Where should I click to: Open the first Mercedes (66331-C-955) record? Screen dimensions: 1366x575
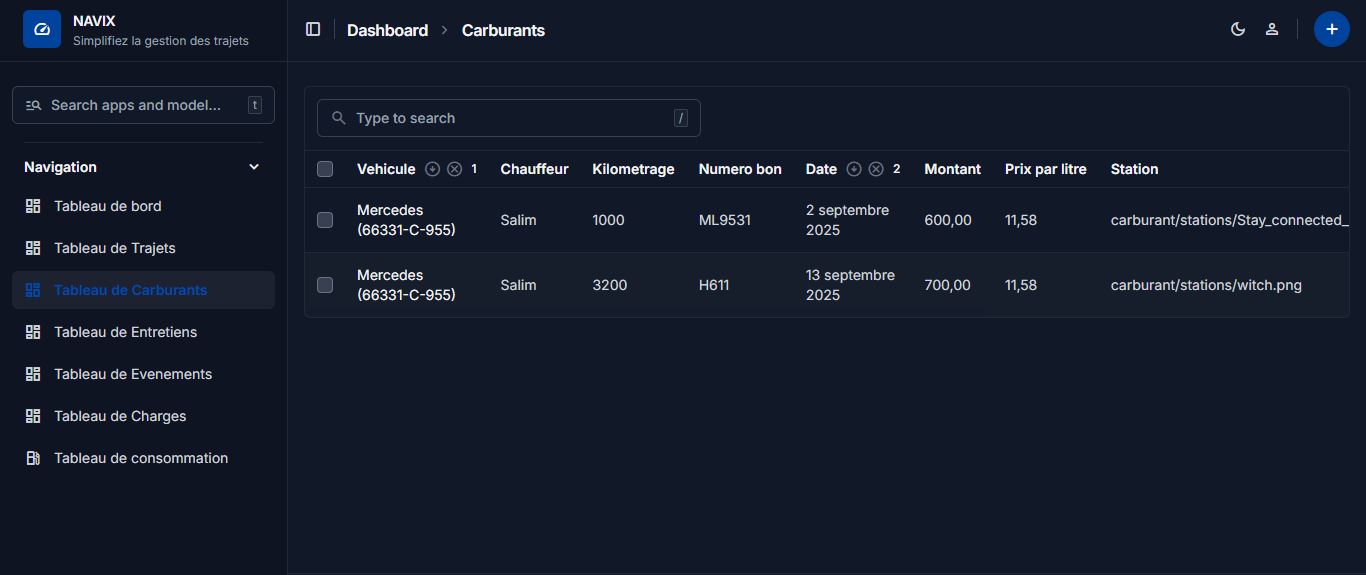point(405,220)
